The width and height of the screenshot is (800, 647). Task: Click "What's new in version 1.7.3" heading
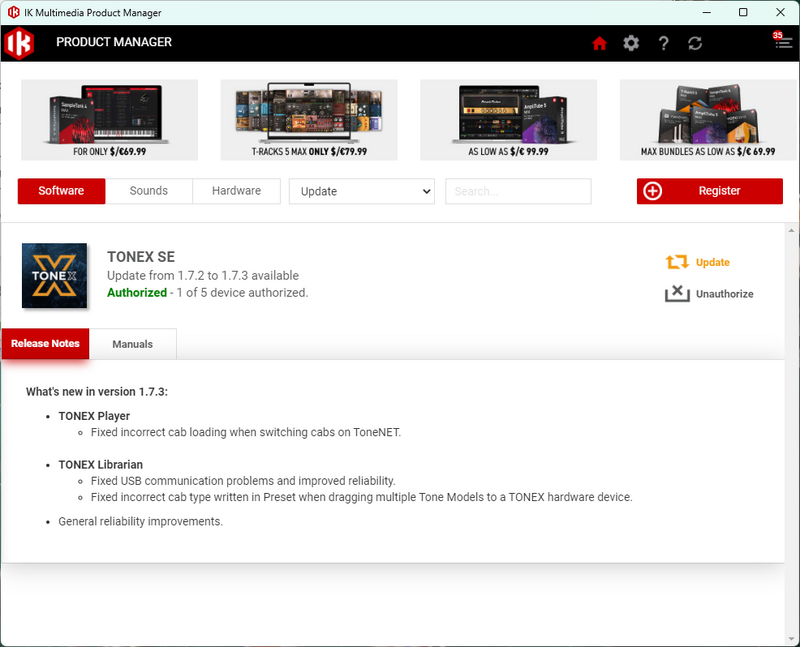tap(97, 392)
